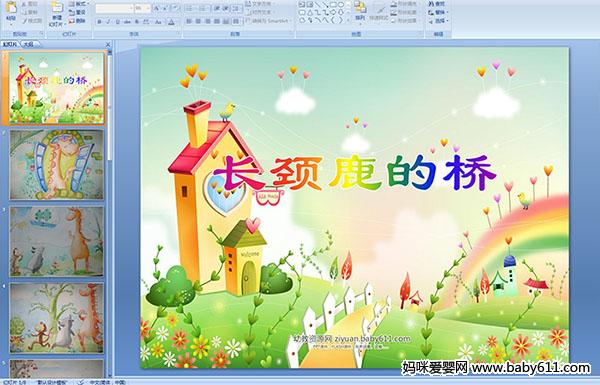Select the second slide thumbnail
Viewport: 600px width, 385px height.
click(57, 165)
